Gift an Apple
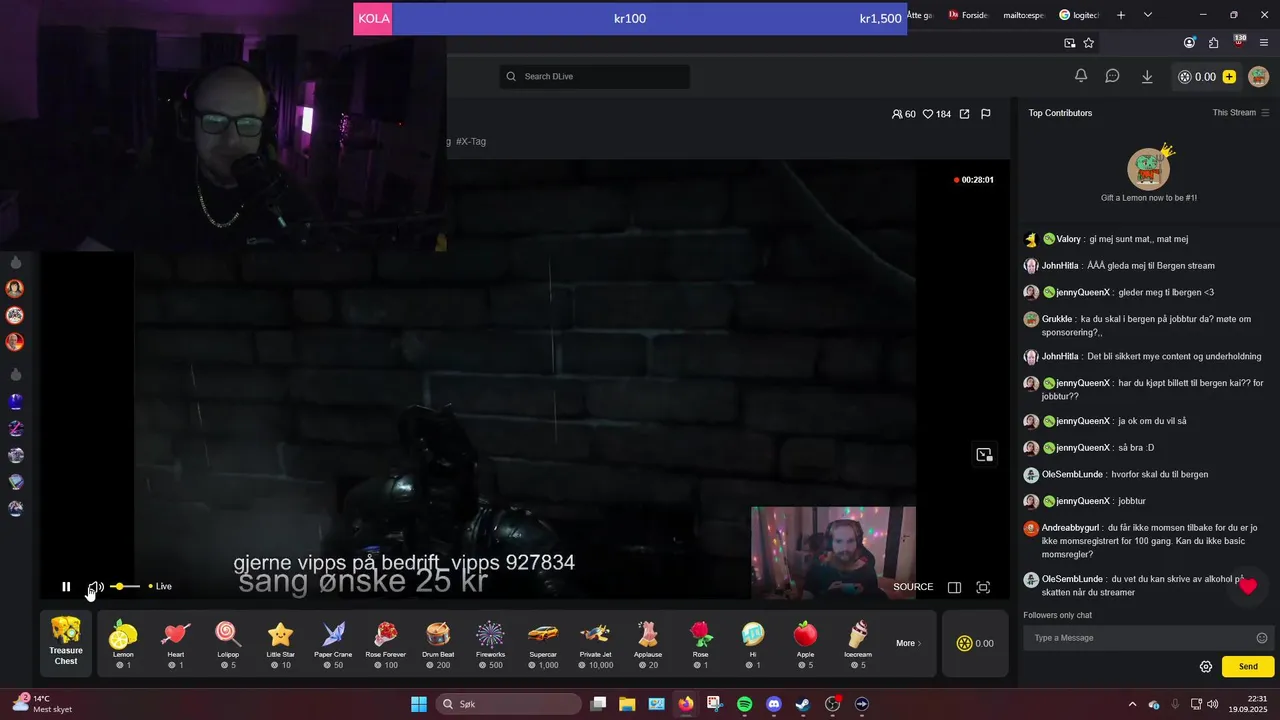 805,644
